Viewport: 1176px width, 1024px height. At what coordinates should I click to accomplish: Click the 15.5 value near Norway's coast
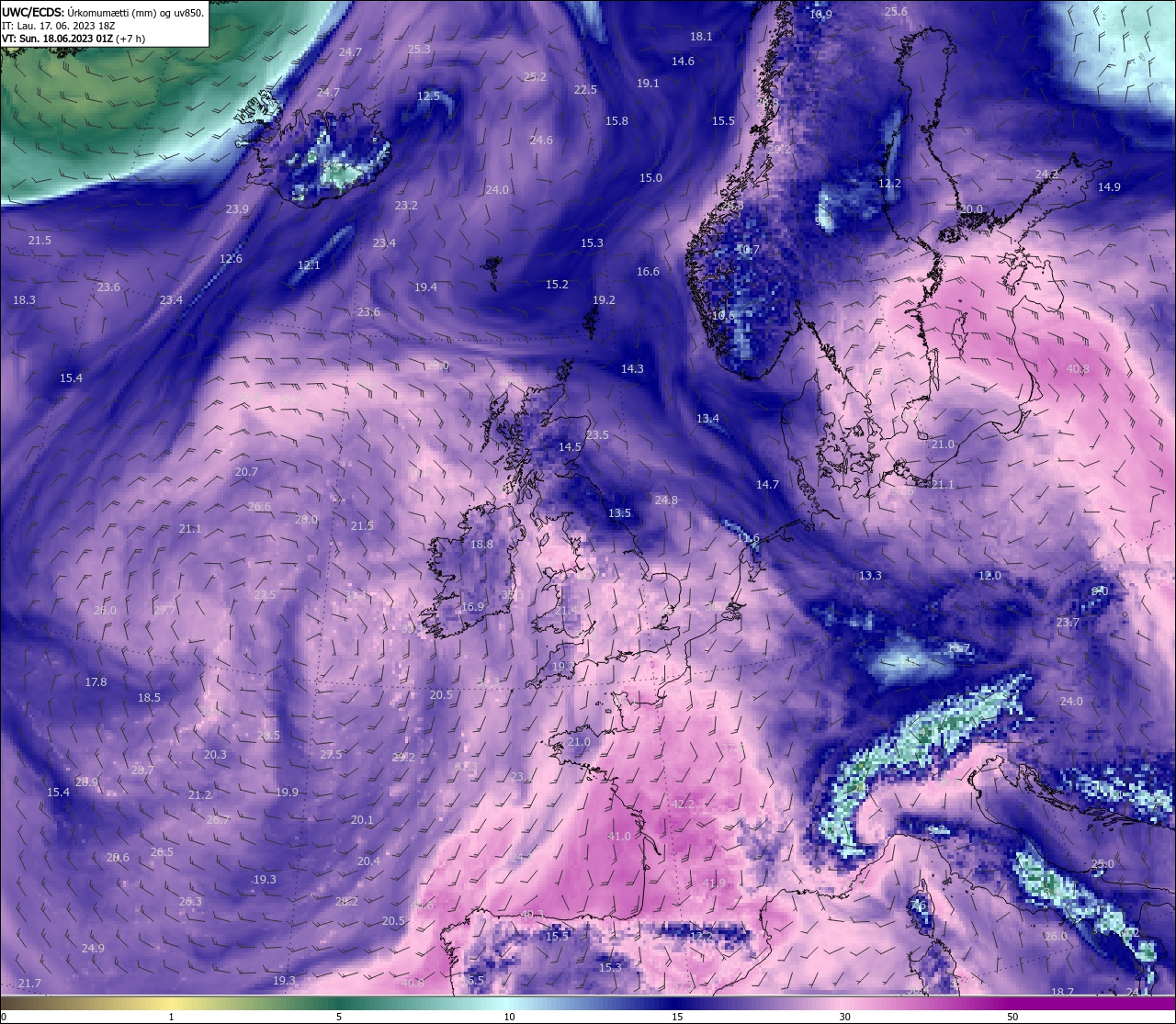723,121
